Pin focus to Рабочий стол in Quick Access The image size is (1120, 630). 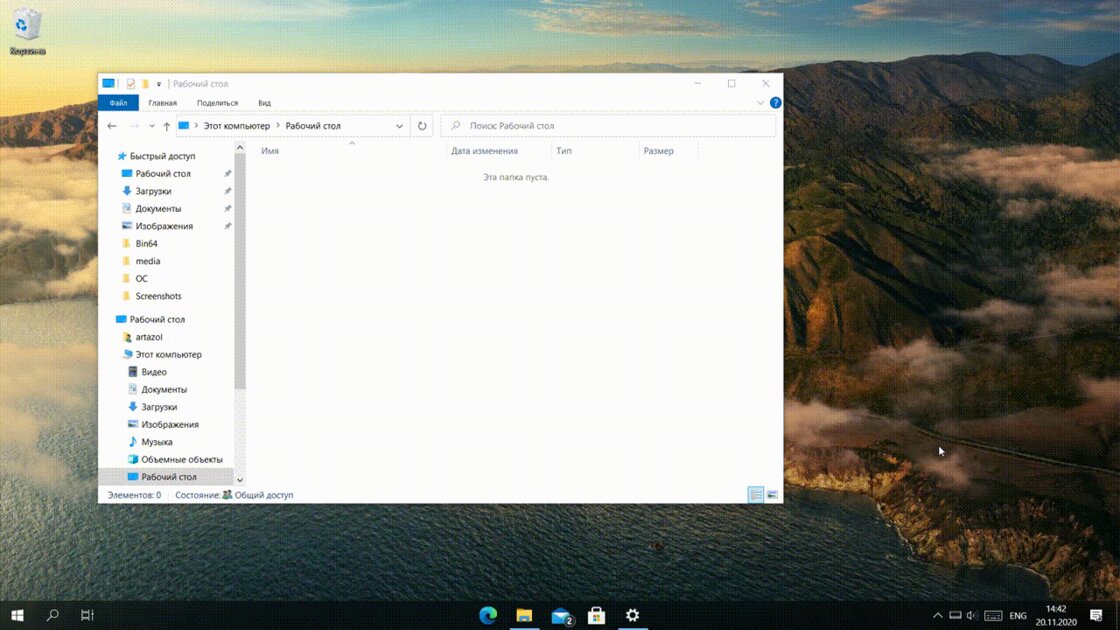pyautogui.click(x=227, y=173)
